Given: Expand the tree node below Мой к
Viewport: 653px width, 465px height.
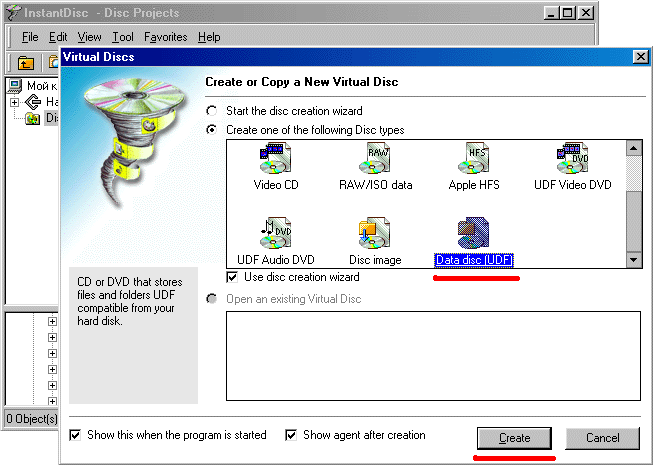Looking at the screenshot, I should (15, 102).
